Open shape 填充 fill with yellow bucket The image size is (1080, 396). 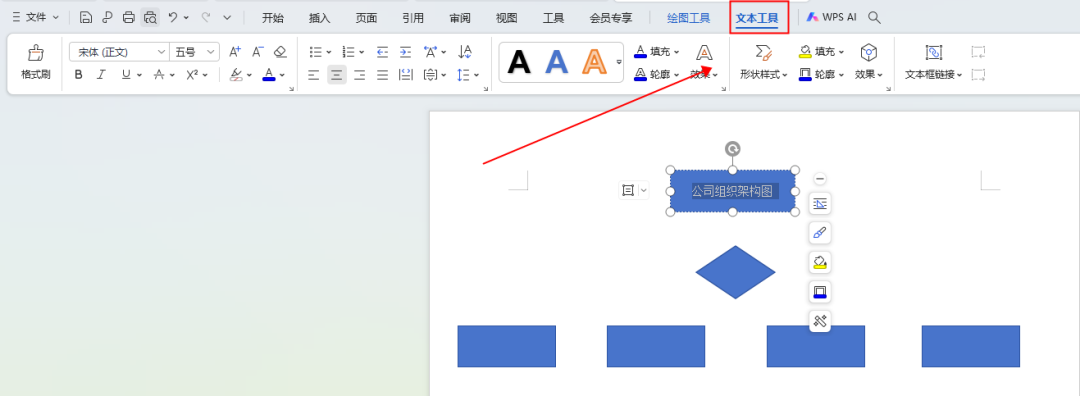pyautogui.click(x=822, y=52)
